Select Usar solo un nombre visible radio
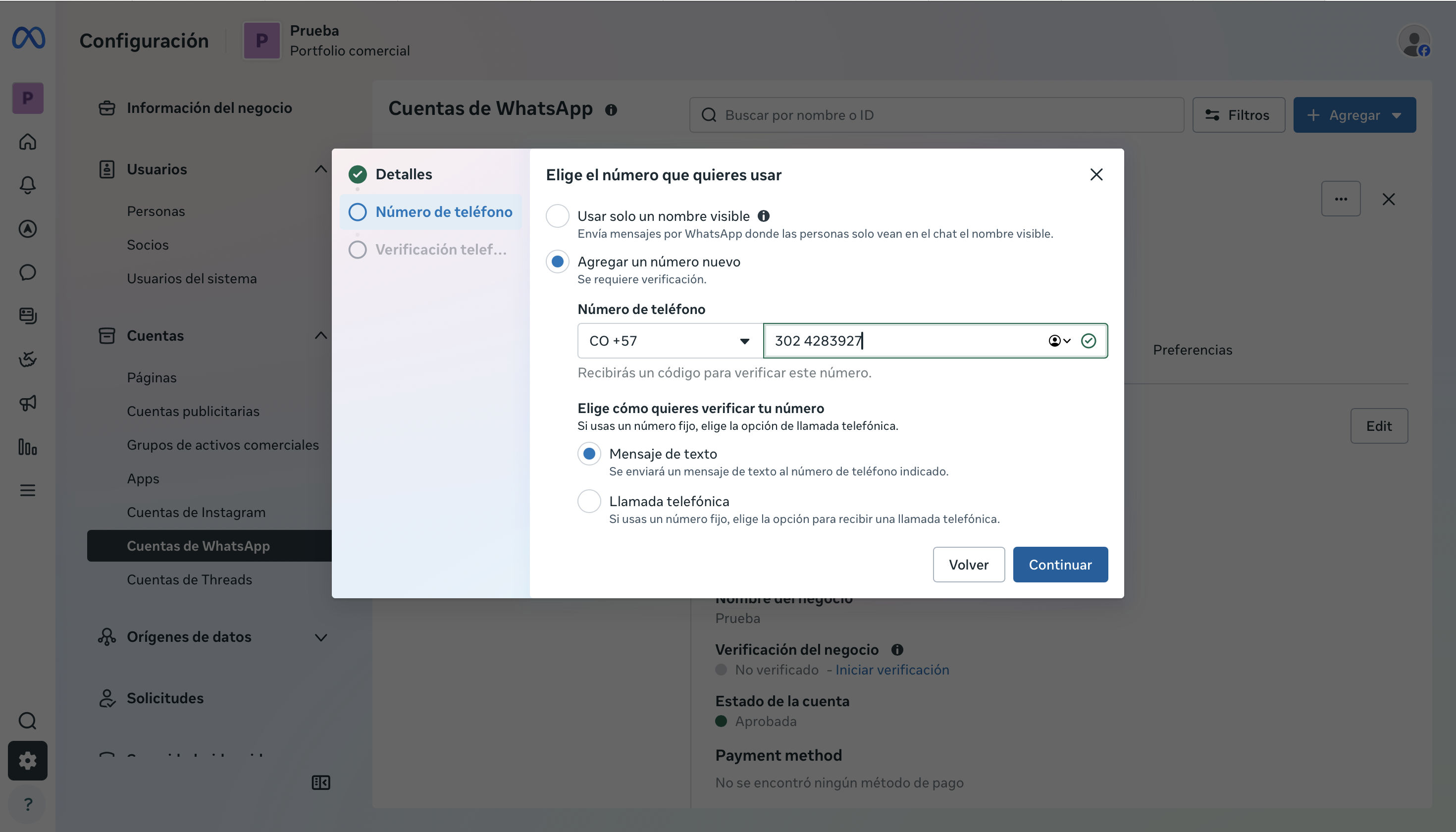 557,216
